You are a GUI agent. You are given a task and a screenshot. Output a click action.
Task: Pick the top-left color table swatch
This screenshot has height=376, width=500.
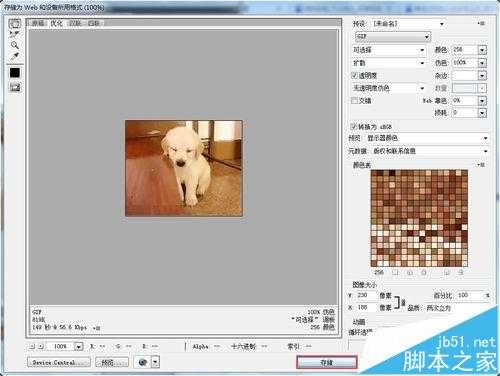tap(374, 173)
